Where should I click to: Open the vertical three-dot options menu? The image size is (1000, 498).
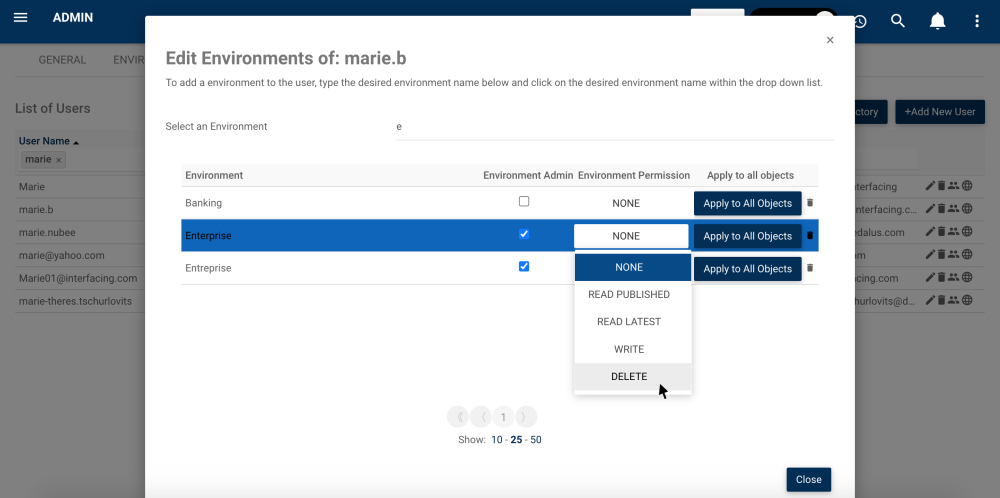[x=977, y=21]
